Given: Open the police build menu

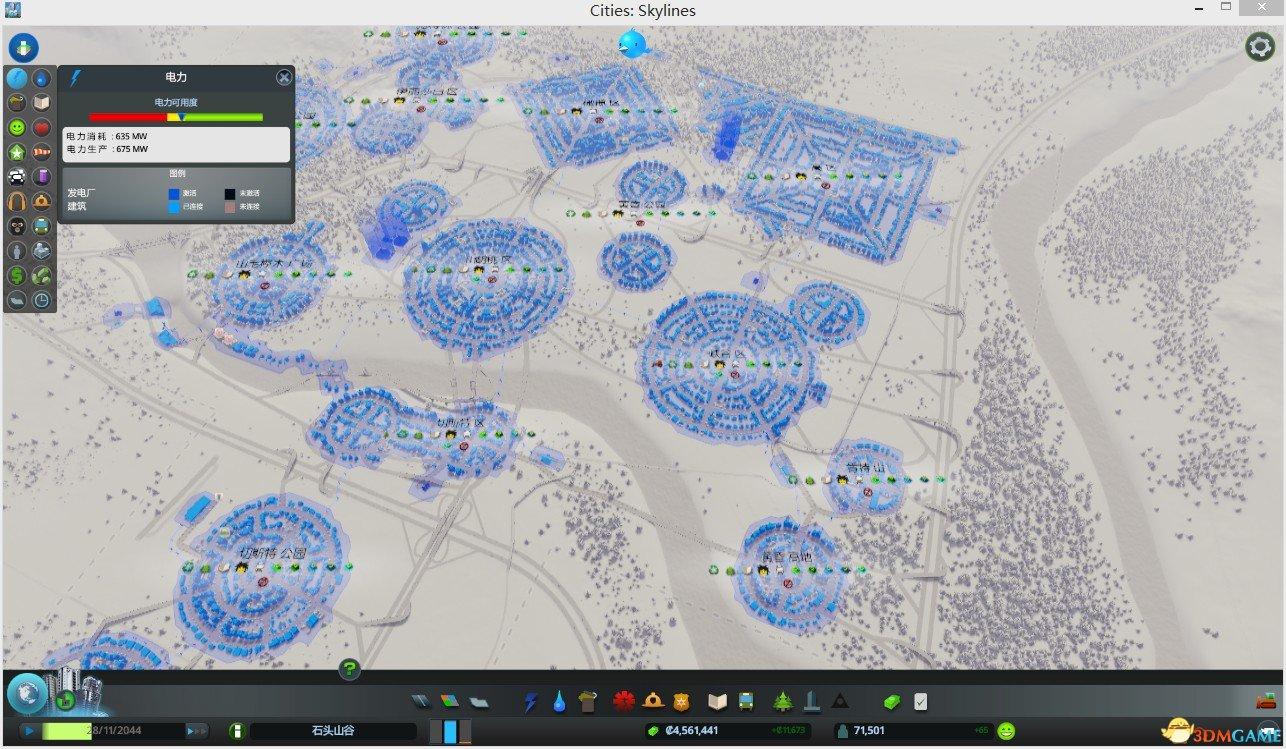Looking at the screenshot, I should [681, 702].
